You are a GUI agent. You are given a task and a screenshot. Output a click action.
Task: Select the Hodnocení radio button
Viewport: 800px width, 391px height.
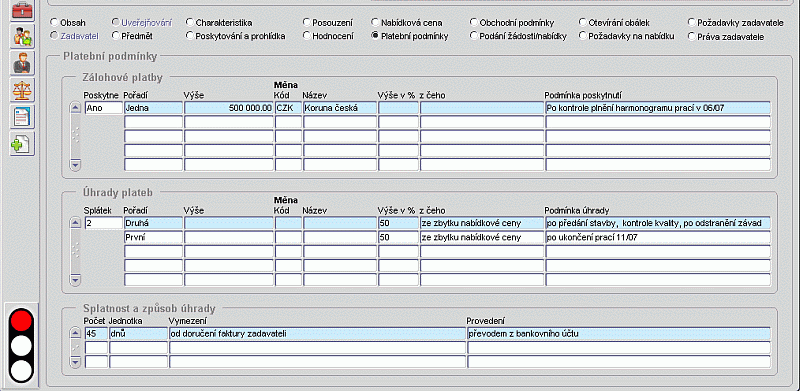306,36
